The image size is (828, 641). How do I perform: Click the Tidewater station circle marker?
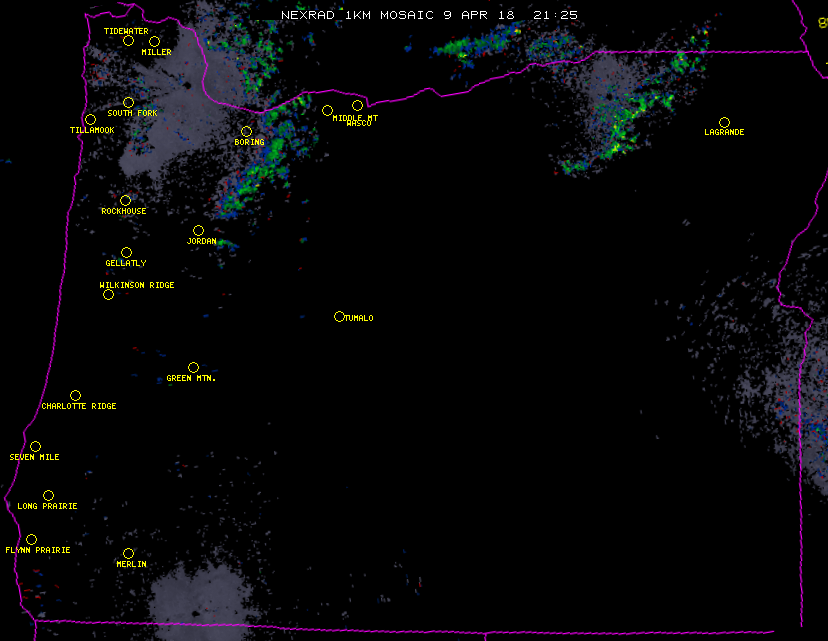(128, 41)
